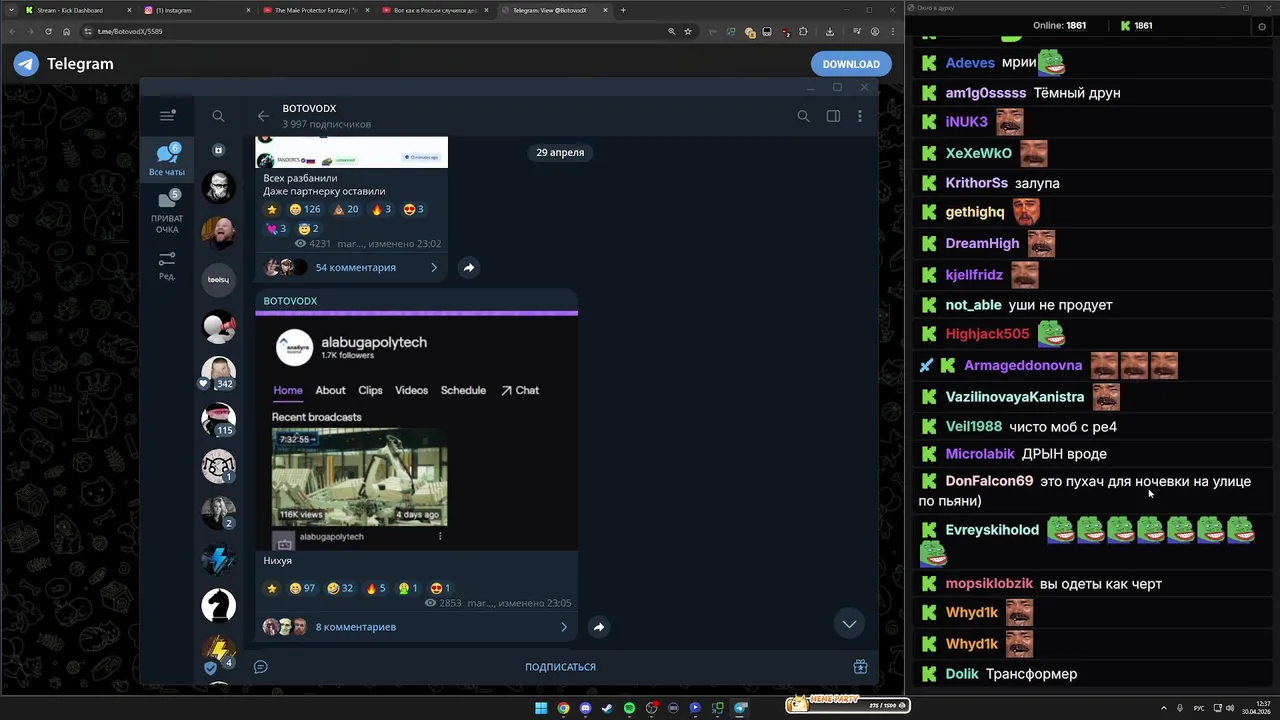Open the three-dot channel options menu
The image size is (1280, 720).
tap(860, 116)
